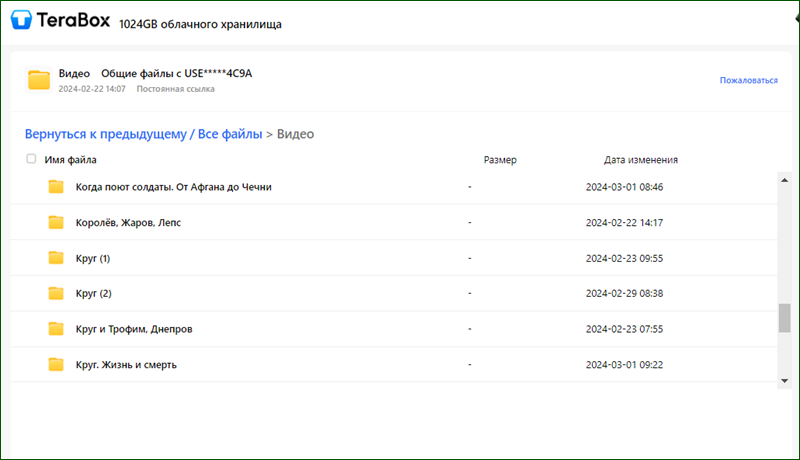Open the Все файлы breadcrumb link
This screenshot has width=800, height=460.
click(230, 134)
